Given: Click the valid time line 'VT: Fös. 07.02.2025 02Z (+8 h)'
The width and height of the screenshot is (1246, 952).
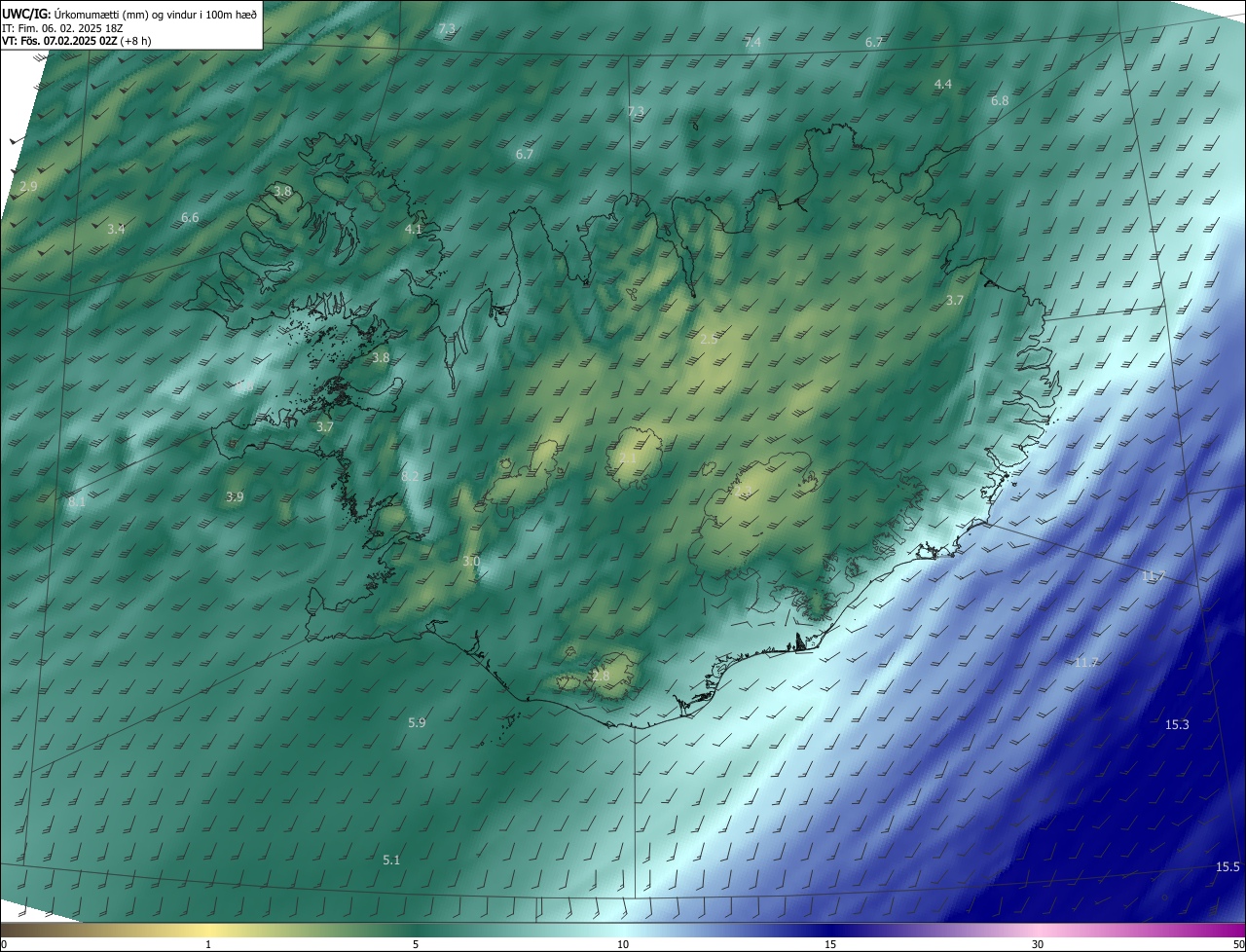Looking at the screenshot, I should (x=77, y=41).
